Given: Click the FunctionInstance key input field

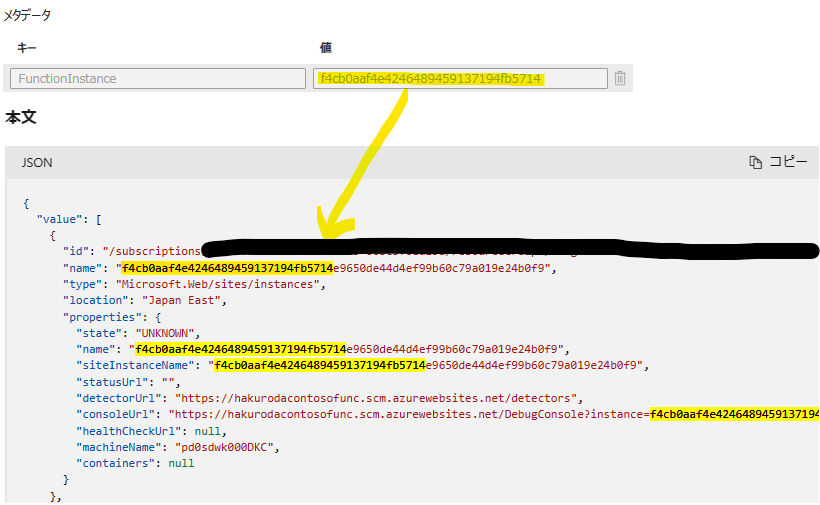Looking at the screenshot, I should coord(156,78).
